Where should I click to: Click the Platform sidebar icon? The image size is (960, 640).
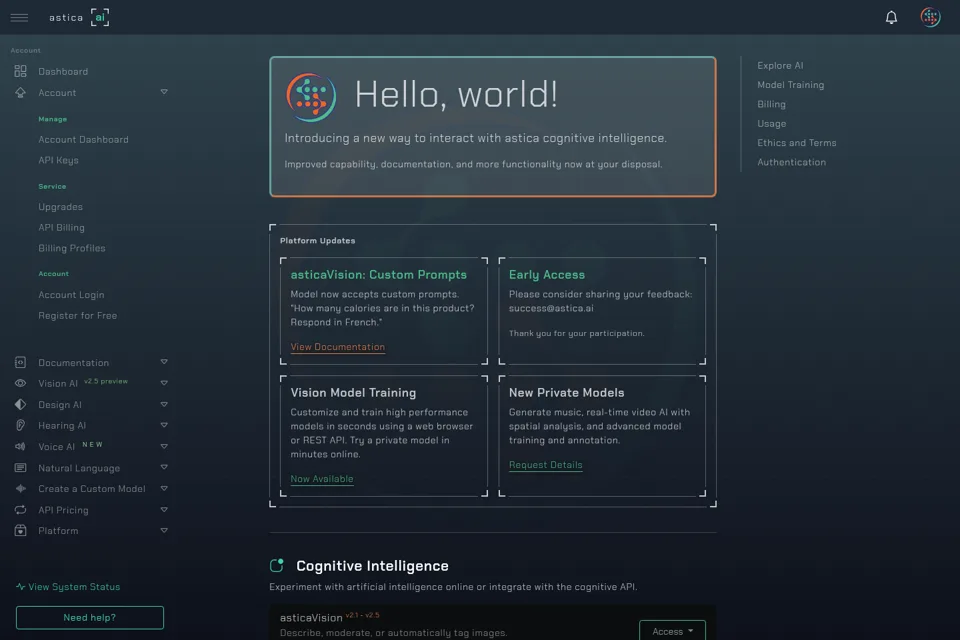pos(20,530)
